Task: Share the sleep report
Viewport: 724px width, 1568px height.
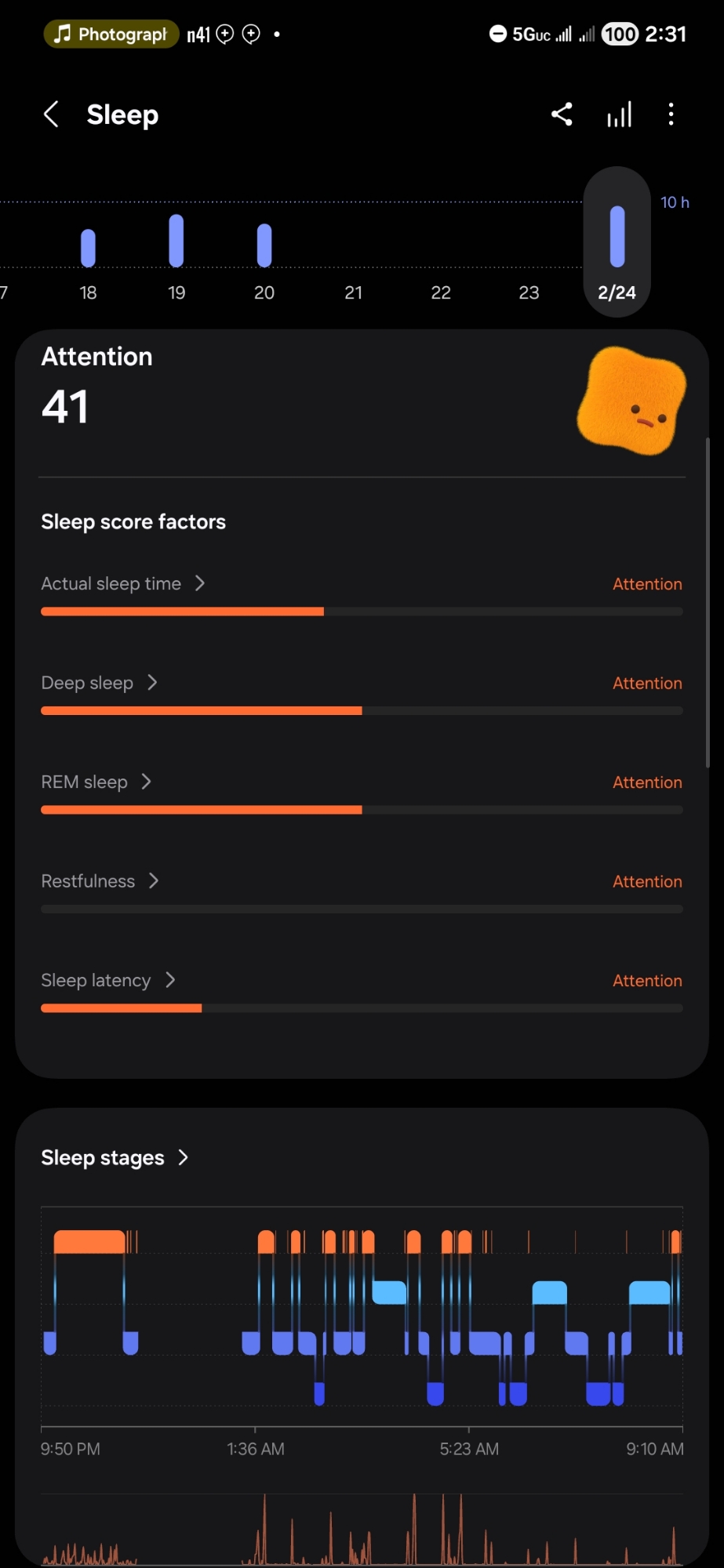Action: pyautogui.click(x=562, y=114)
